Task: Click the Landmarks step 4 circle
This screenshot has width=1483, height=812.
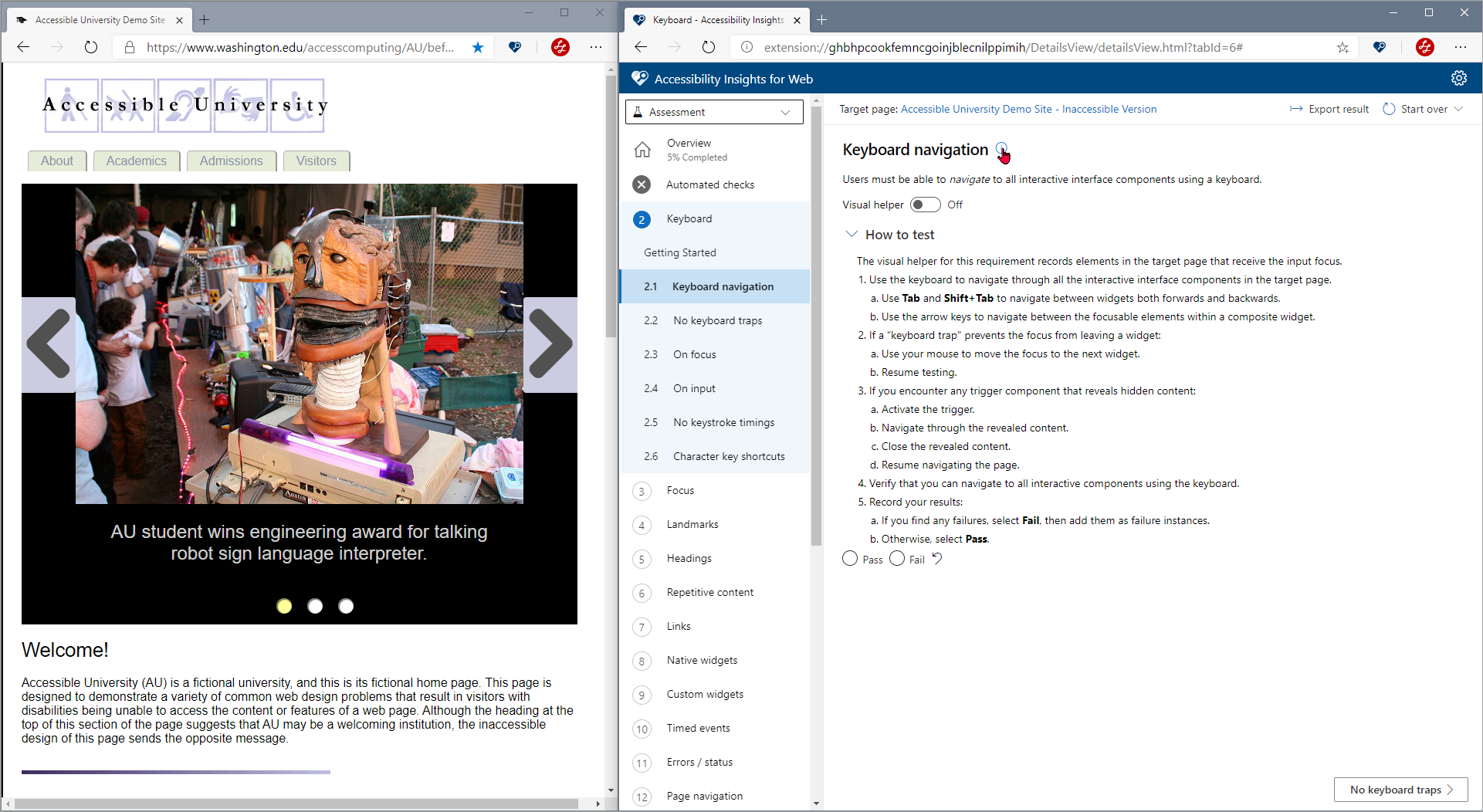Action: pos(642,525)
